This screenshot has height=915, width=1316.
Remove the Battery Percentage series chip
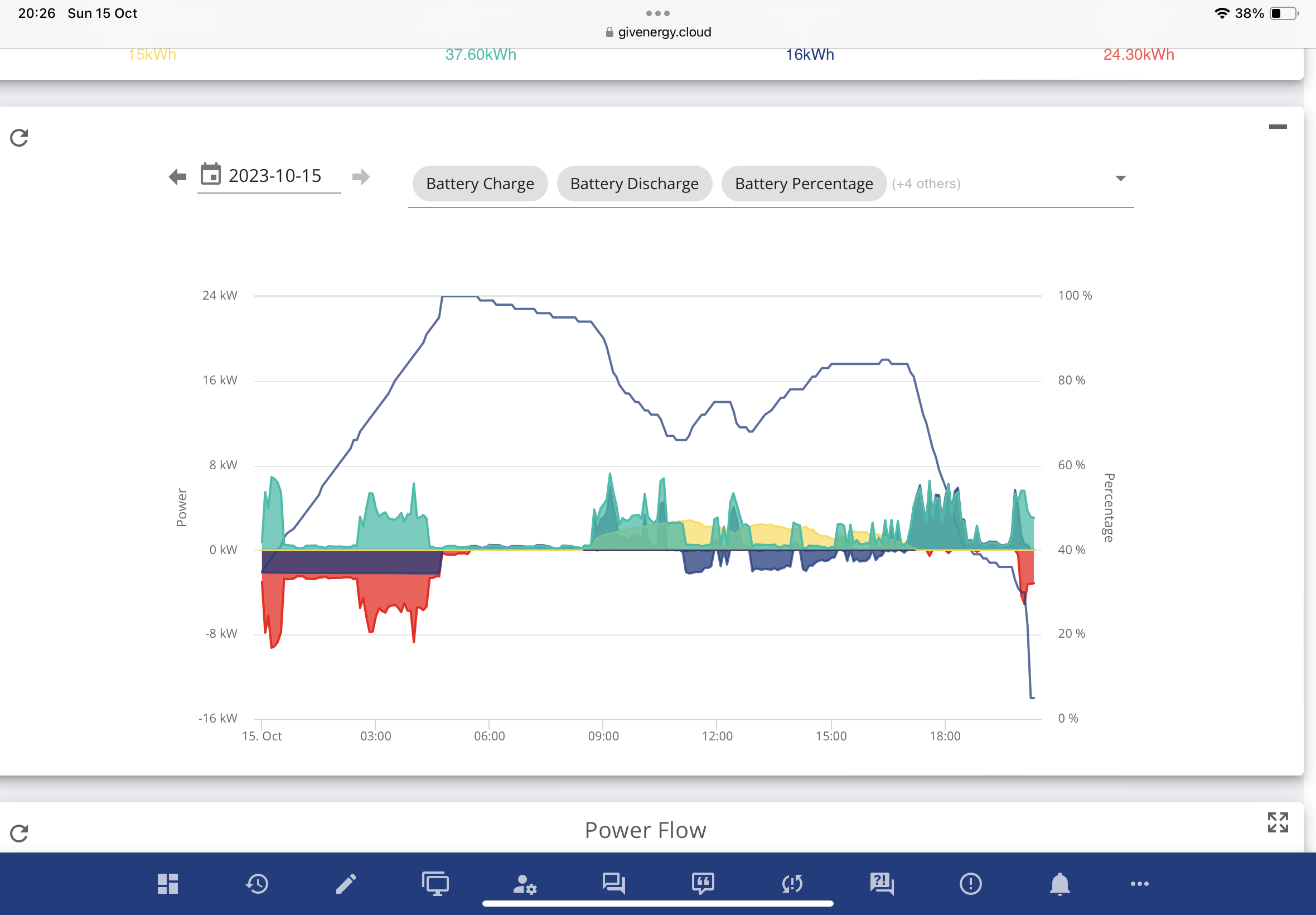[804, 184]
